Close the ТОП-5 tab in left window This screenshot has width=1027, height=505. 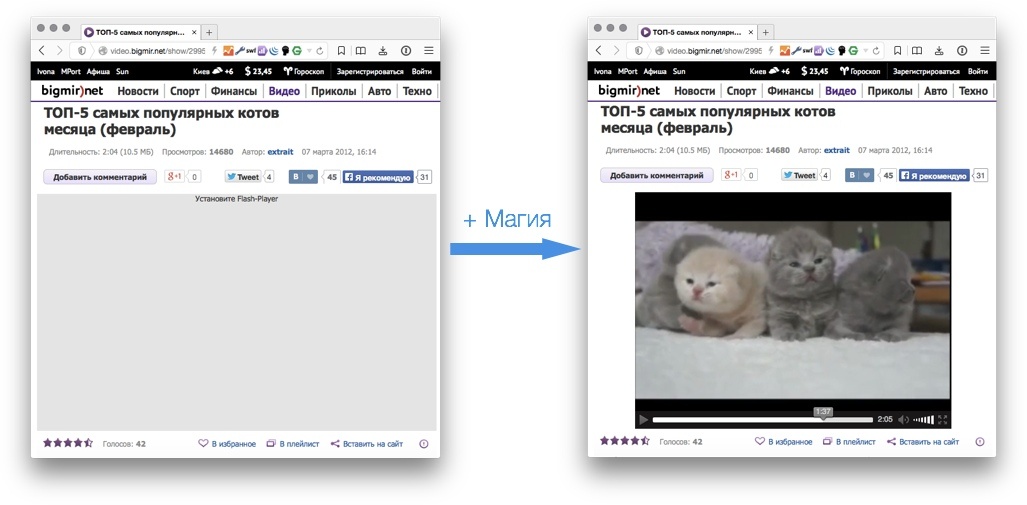tap(194, 31)
